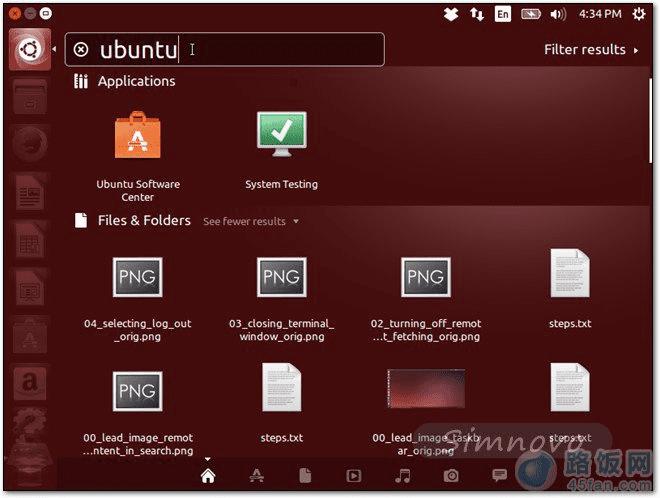Expand the Filter results panel
The height and width of the screenshot is (498, 660).
click(x=591, y=50)
